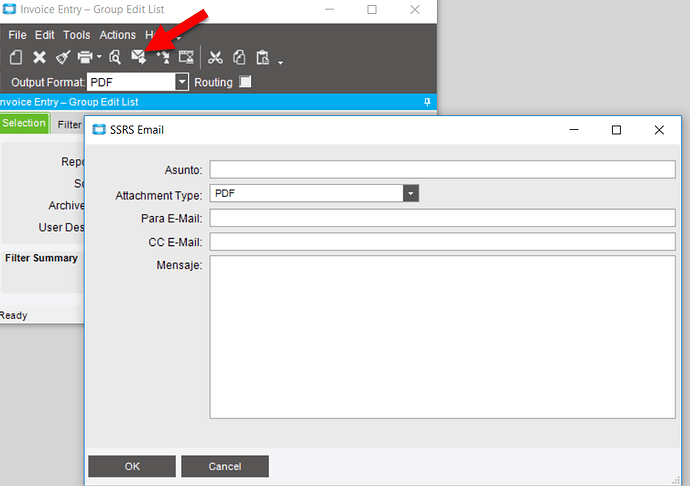The width and height of the screenshot is (690, 486).
Task: Click the Clear brush toolbar icon
Action: click(63, 57)
